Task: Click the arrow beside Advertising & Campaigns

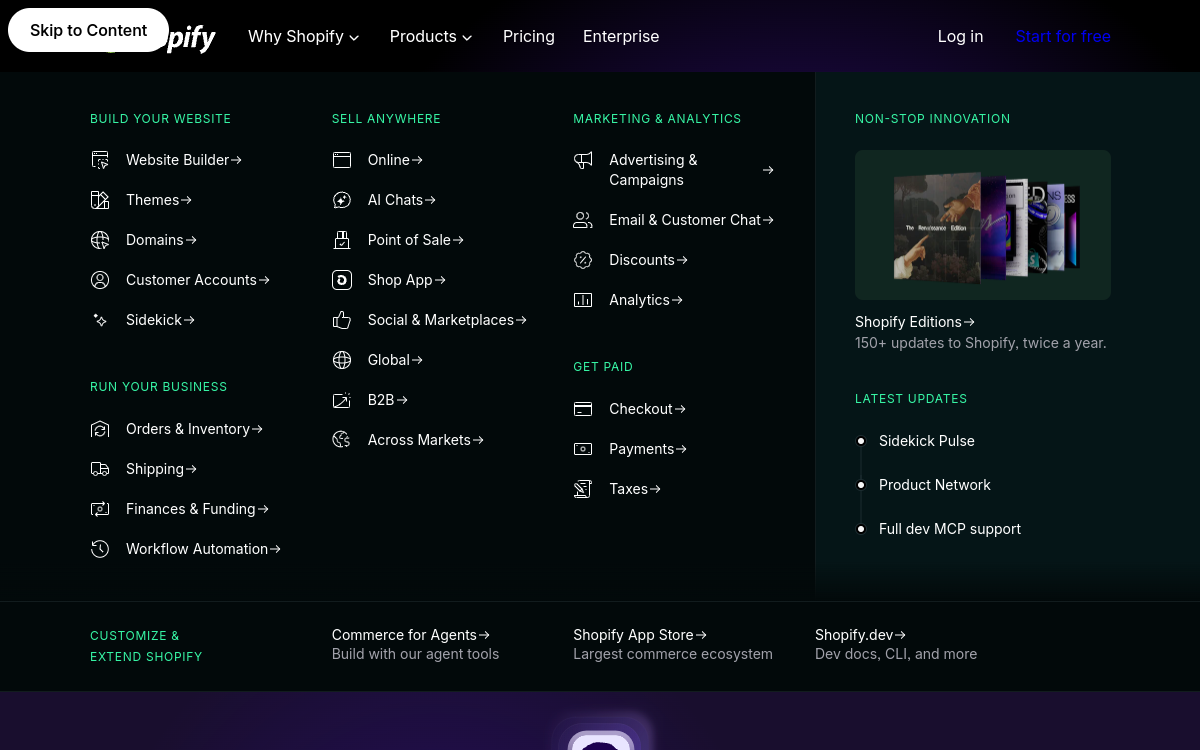Action: coord(768,170)
